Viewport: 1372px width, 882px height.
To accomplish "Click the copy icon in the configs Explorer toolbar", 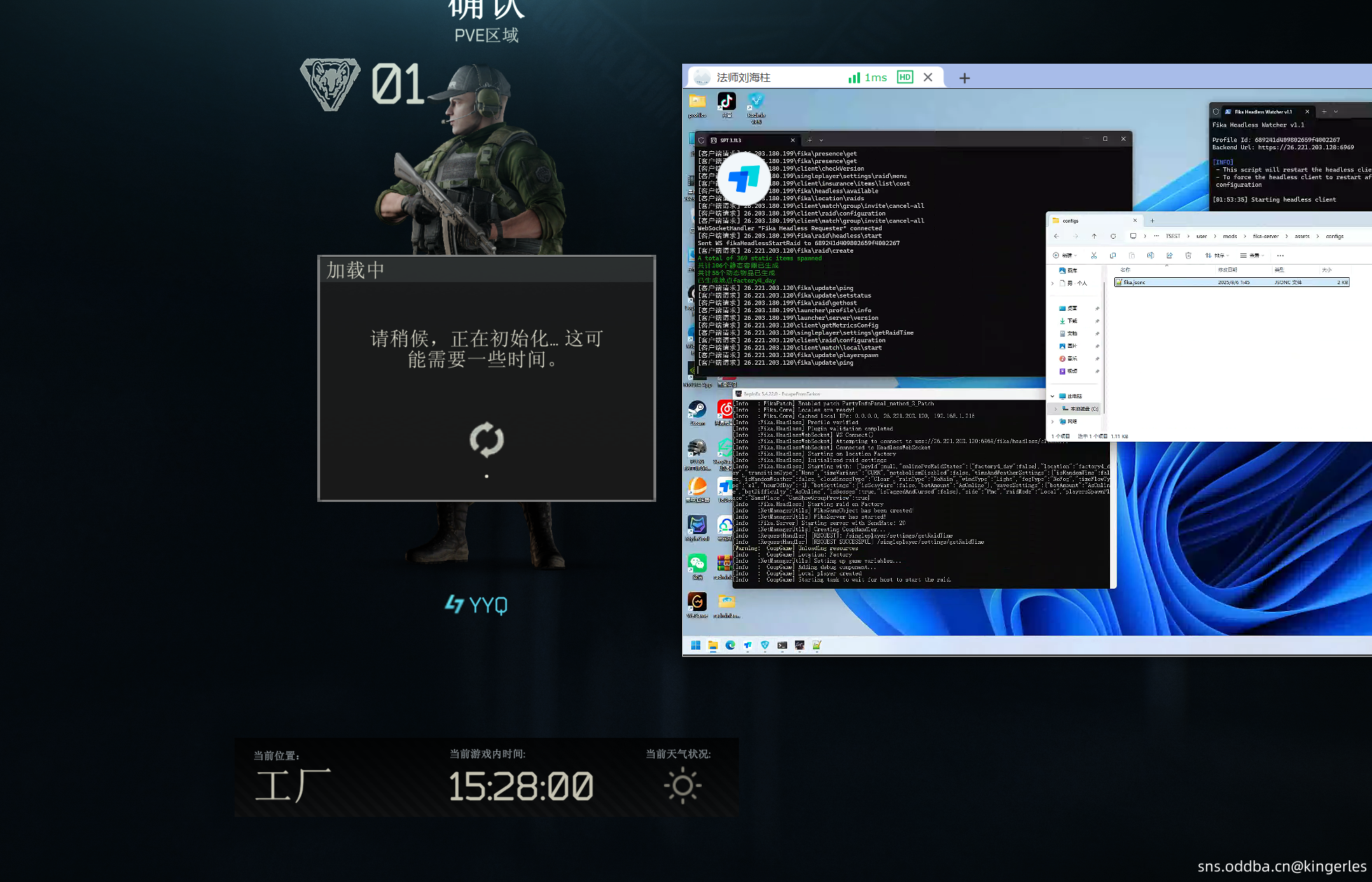I will (x=1113, y=255).
